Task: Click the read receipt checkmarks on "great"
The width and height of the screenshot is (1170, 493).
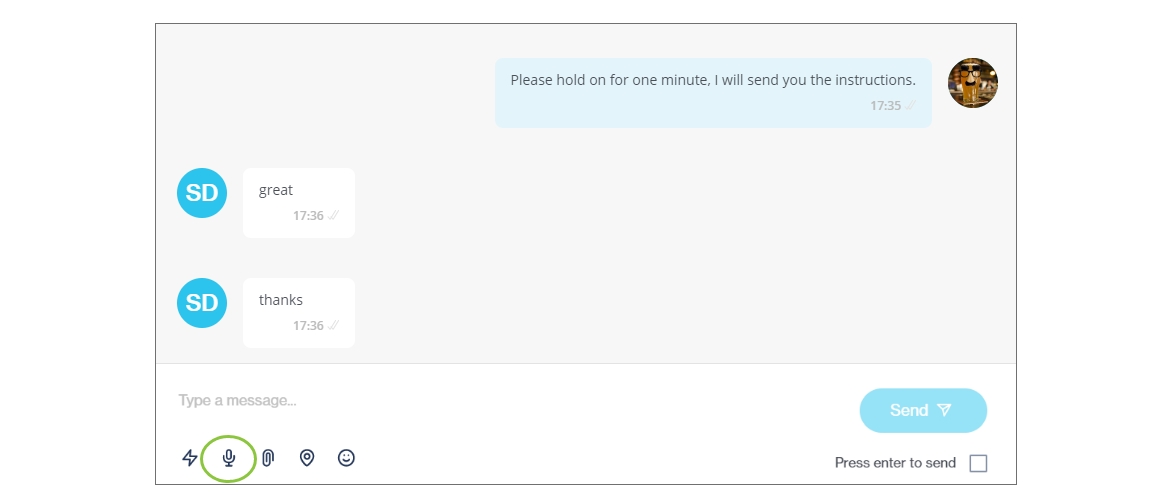Action: pyautogui.click(x=334, y=216)
